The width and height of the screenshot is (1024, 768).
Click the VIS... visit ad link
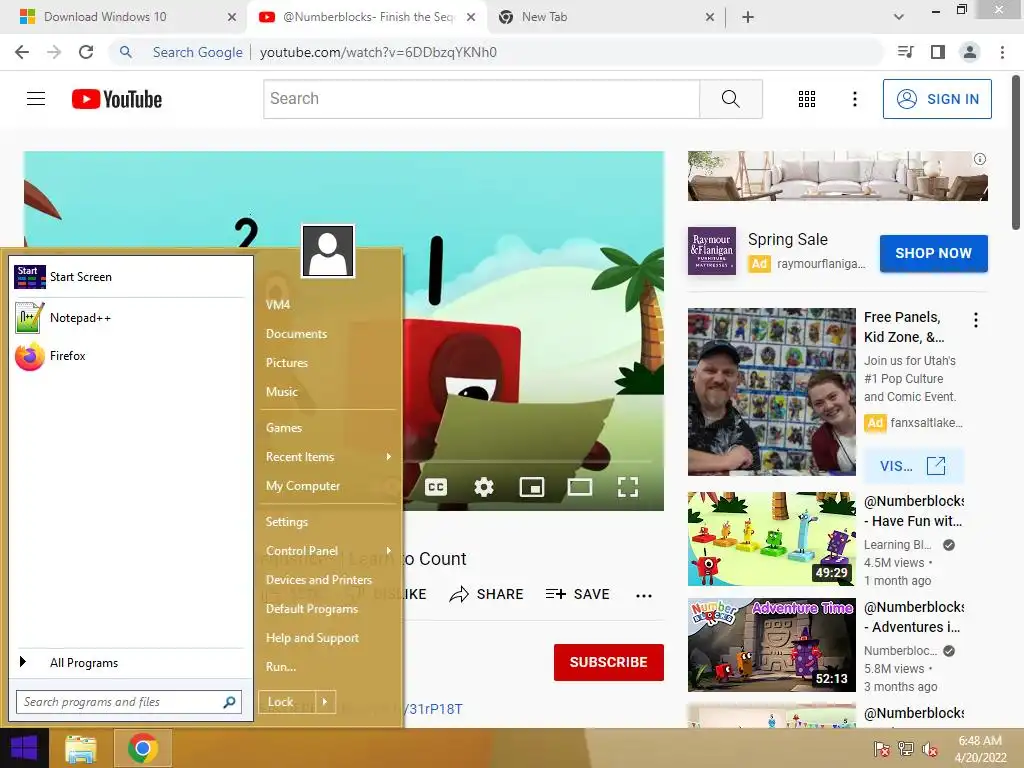click(912, 466)
